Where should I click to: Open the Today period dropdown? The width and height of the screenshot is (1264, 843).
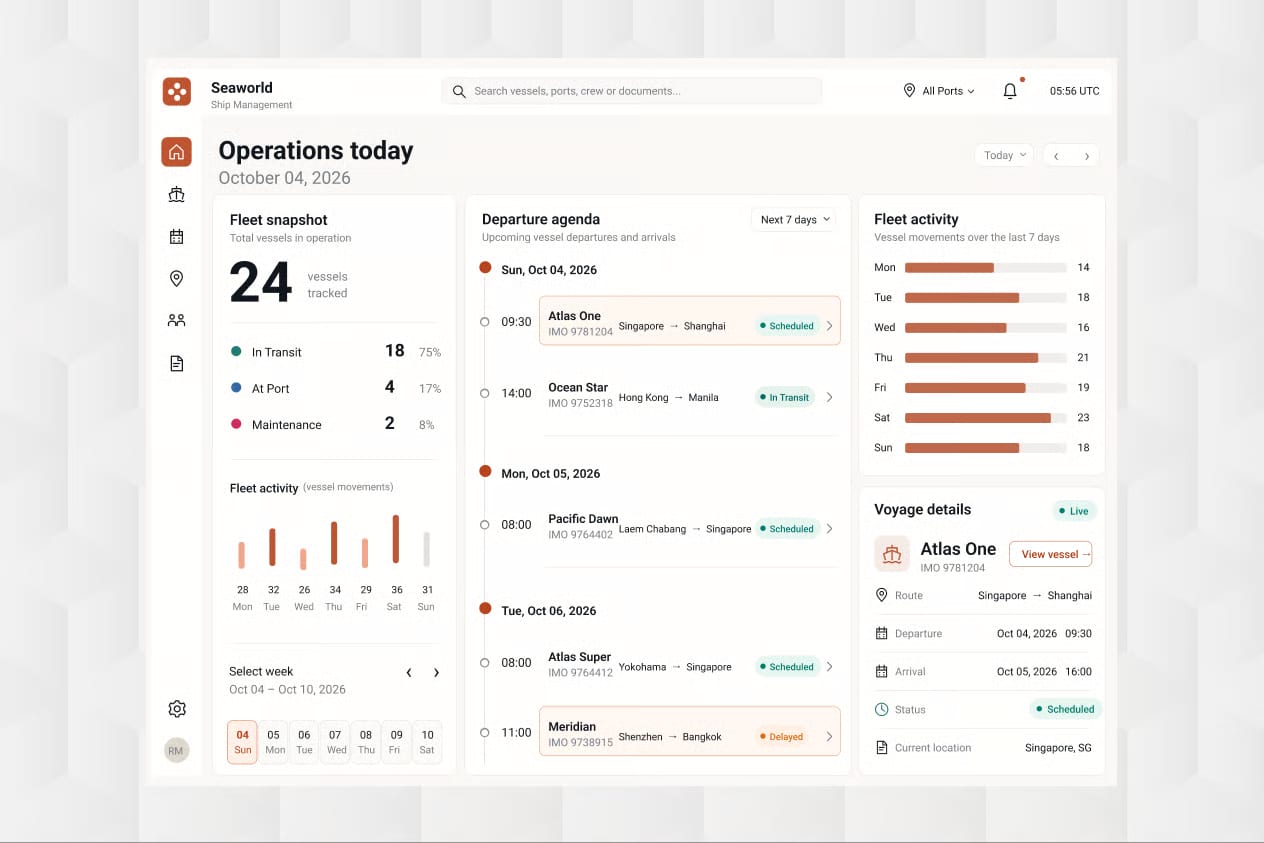click(1004, 155)
